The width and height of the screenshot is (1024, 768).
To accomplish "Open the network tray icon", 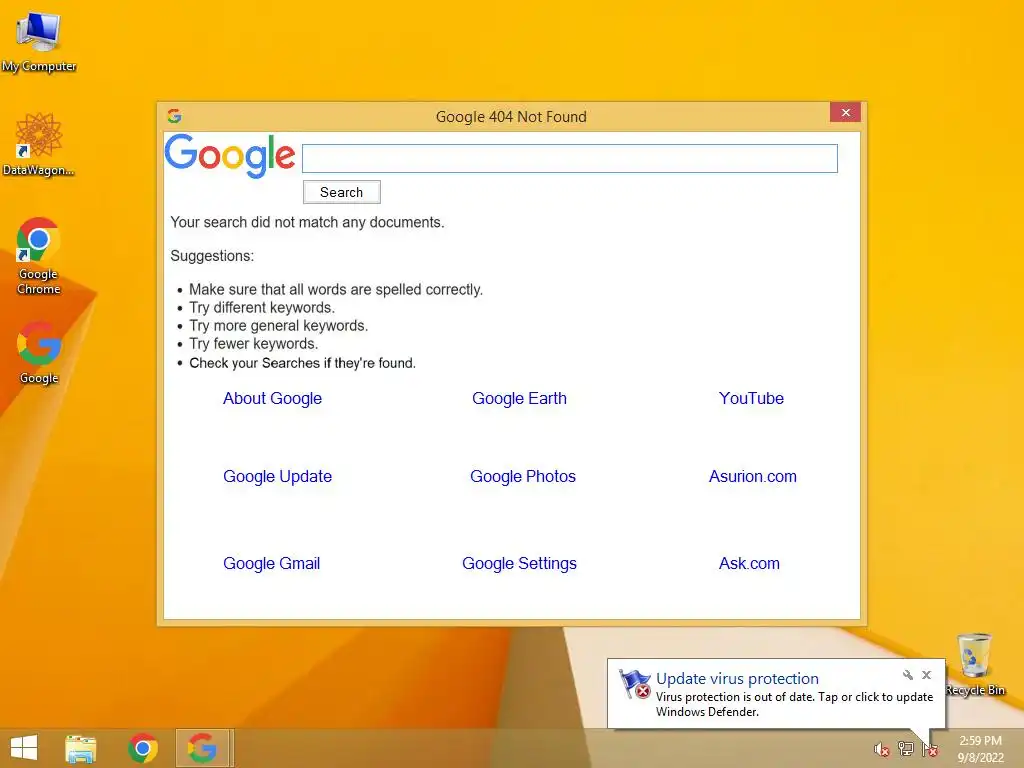I will (x=906, y=749).
